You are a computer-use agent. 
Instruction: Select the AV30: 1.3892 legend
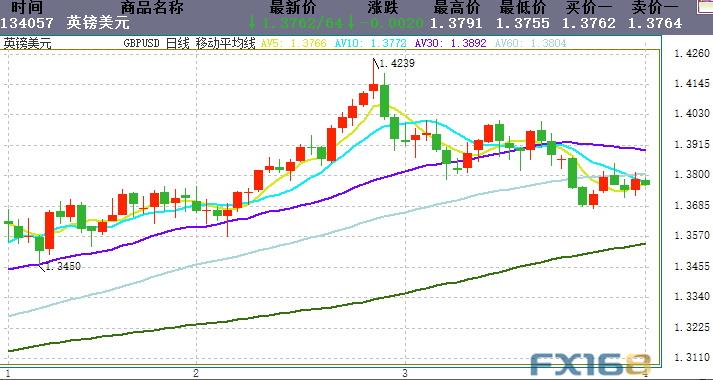click(x=451, y=44)
